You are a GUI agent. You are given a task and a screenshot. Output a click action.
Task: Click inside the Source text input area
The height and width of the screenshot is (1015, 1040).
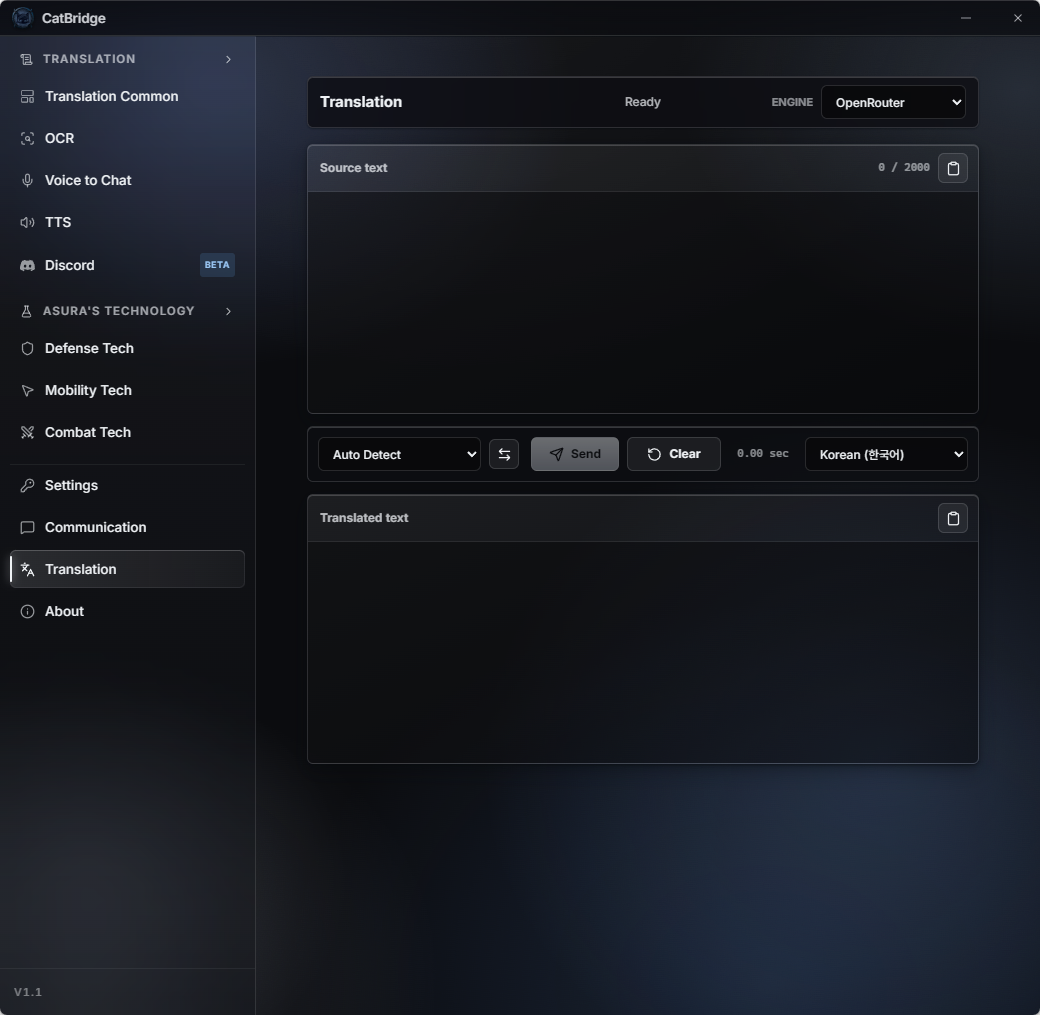point(643,303)
